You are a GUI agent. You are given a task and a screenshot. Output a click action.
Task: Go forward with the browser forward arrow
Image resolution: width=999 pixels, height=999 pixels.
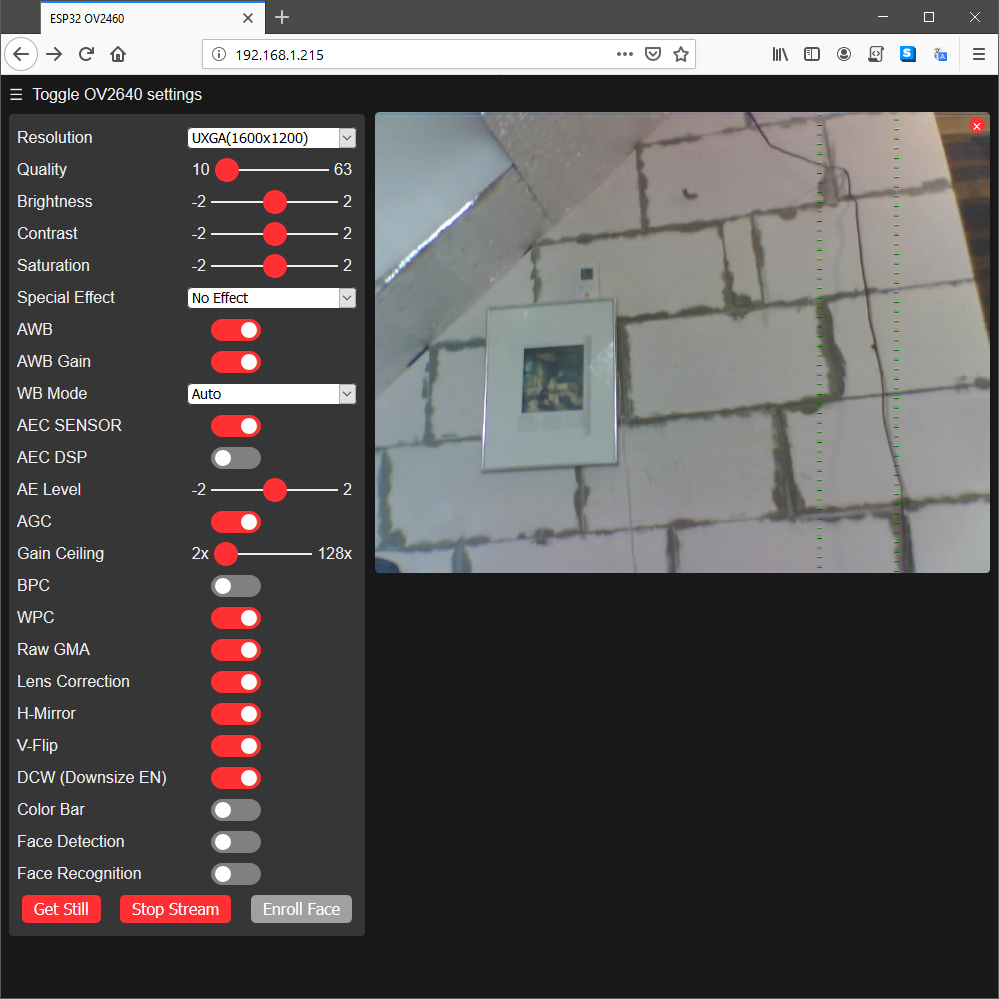(x=54, y=54)
